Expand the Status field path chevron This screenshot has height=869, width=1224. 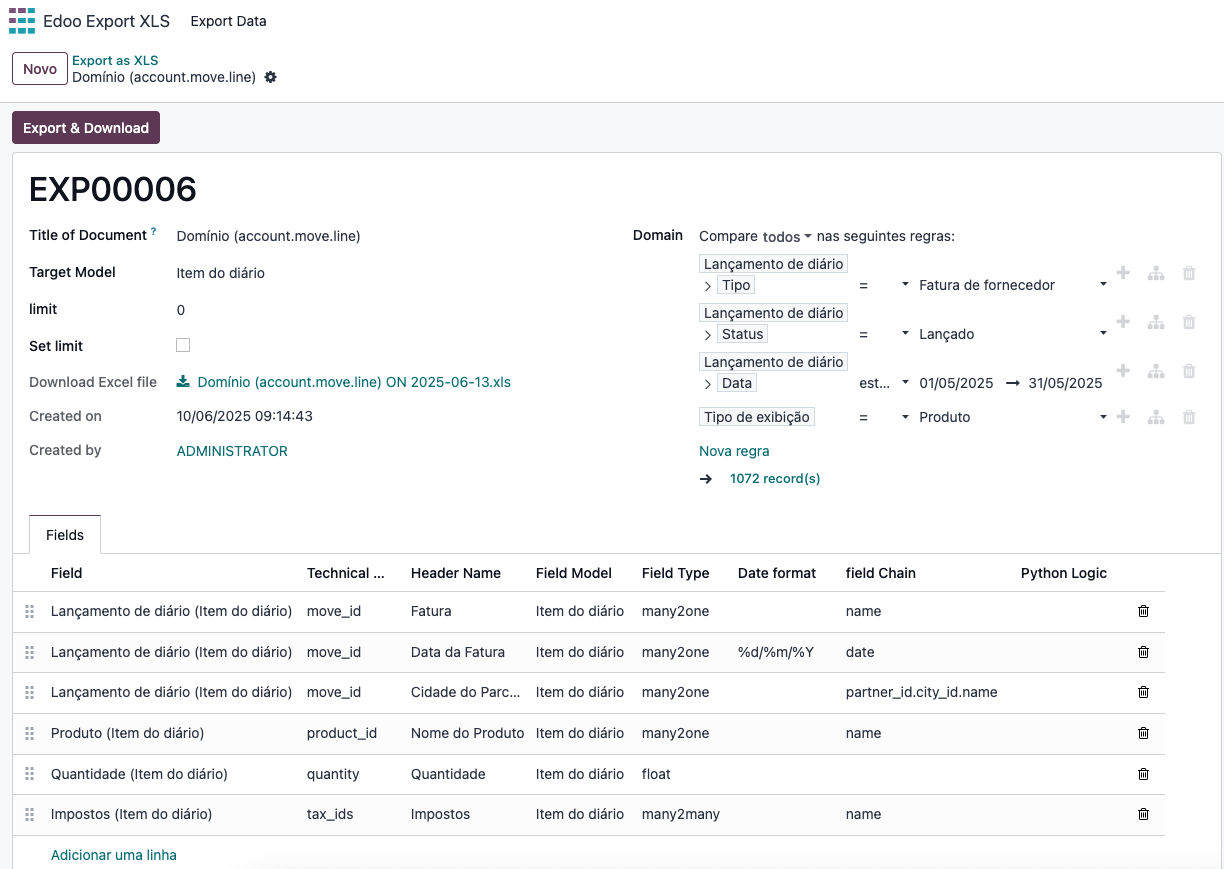708,335
